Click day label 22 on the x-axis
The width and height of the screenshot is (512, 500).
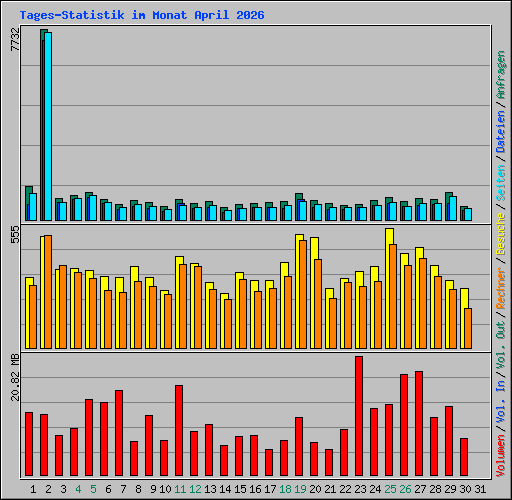click(345, 489)
